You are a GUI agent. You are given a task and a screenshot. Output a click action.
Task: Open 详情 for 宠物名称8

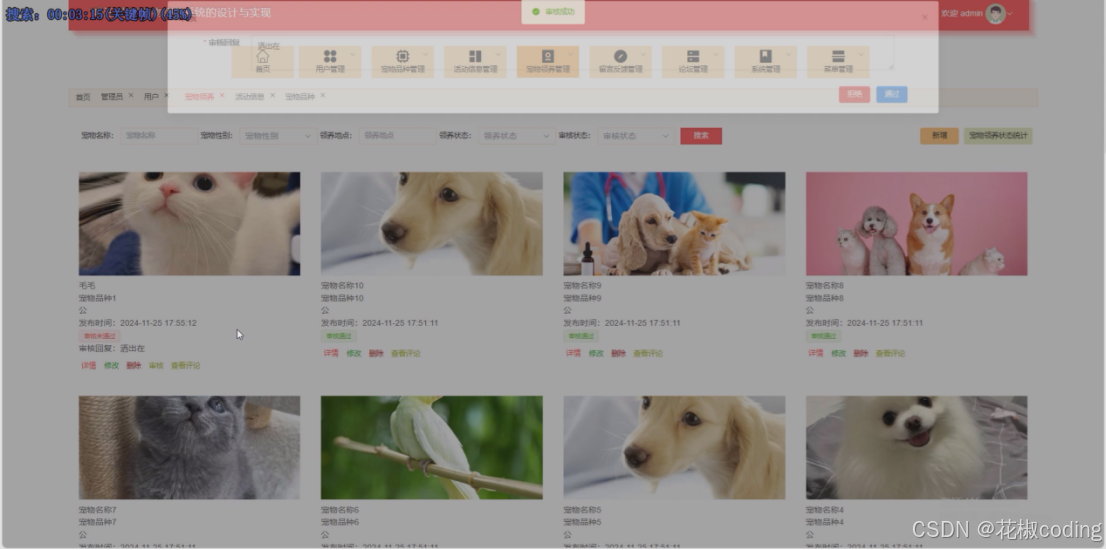click(x=816, y=353)
